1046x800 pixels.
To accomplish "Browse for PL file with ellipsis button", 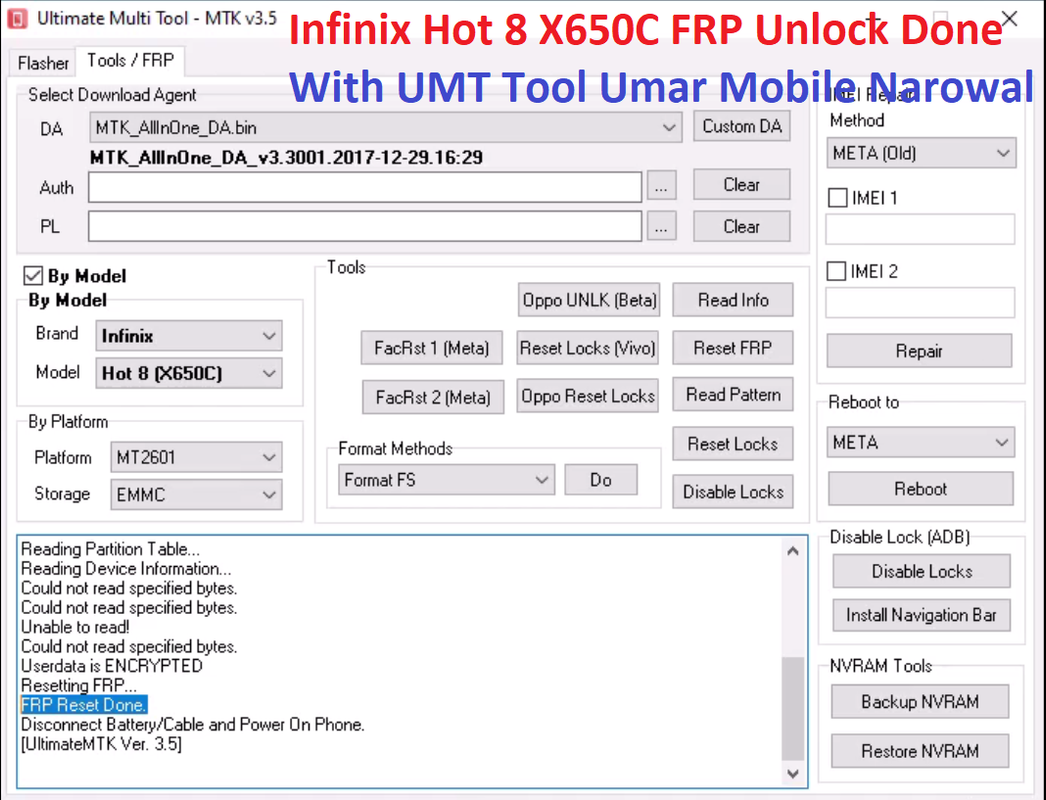I will pyautogui.click(x=661, y=227).
